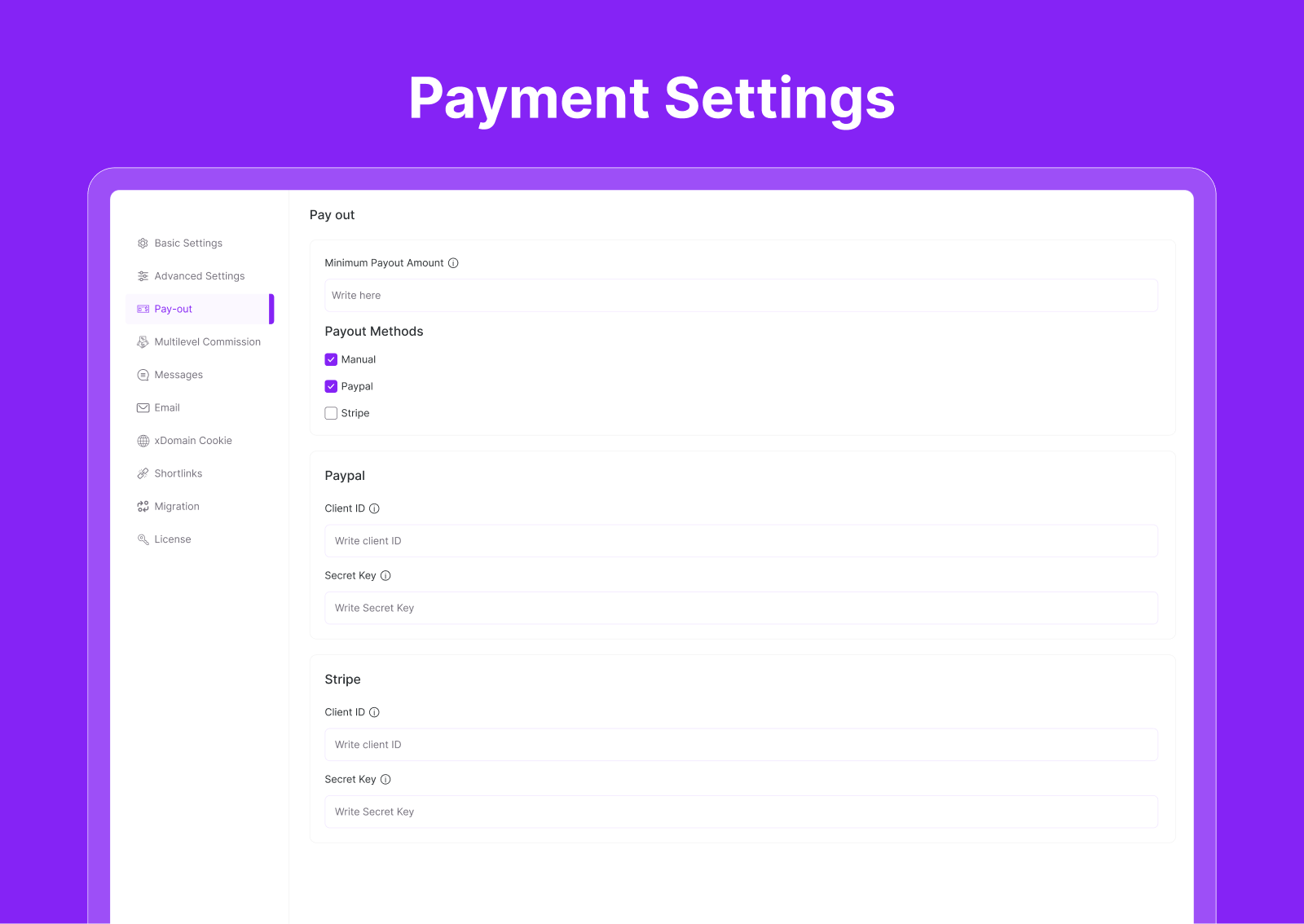
Task: Click the Migration icon in sidebar
Action: (x=143, y=507)
